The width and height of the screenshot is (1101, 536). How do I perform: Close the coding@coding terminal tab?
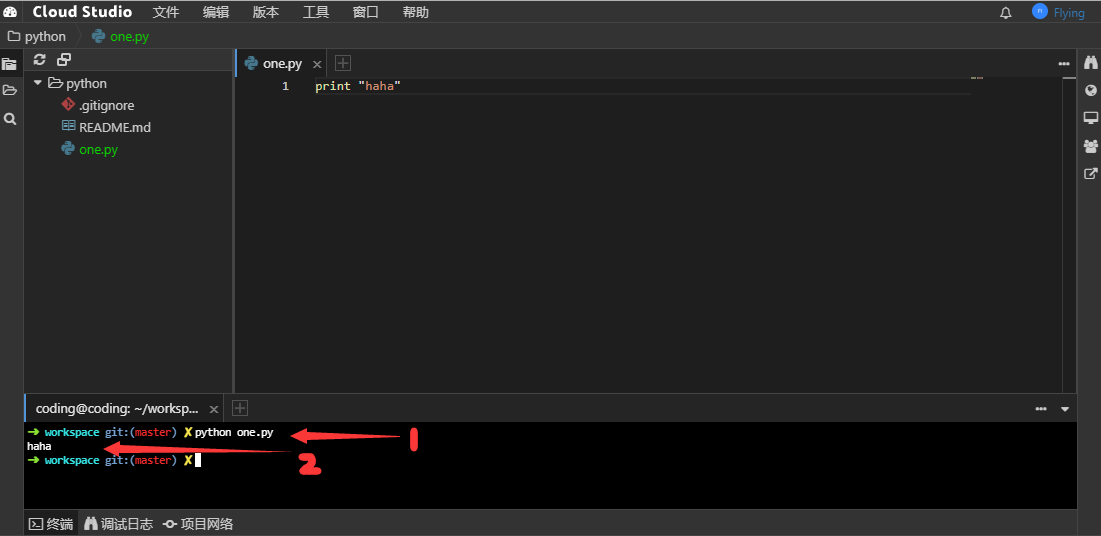214,409
